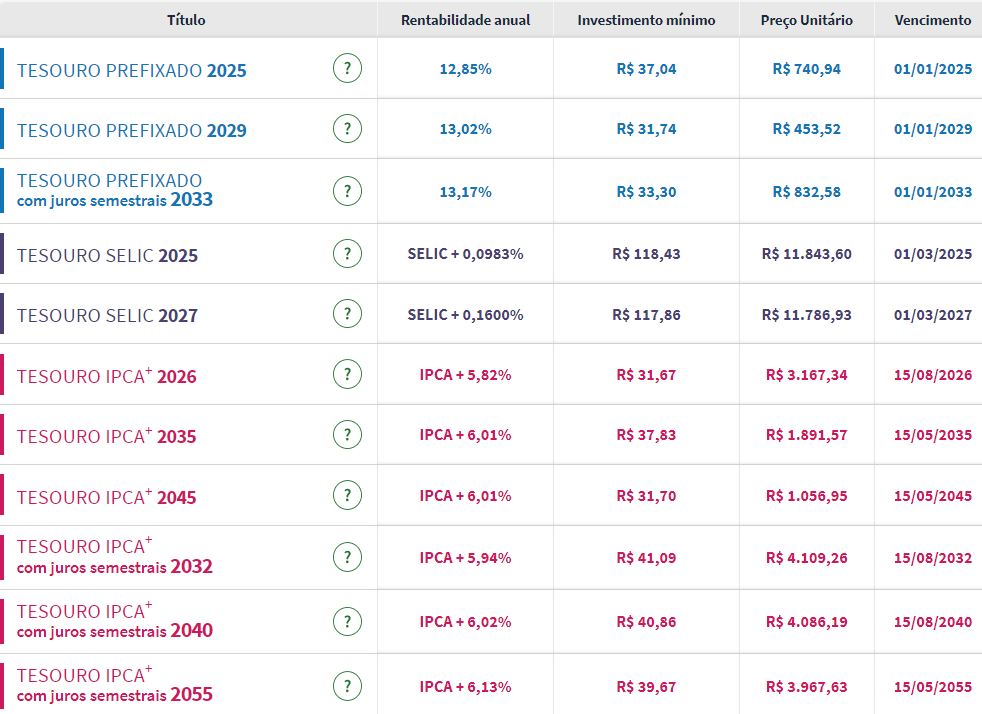Click the Investimento mínimo column header

(x=646, y=20)
